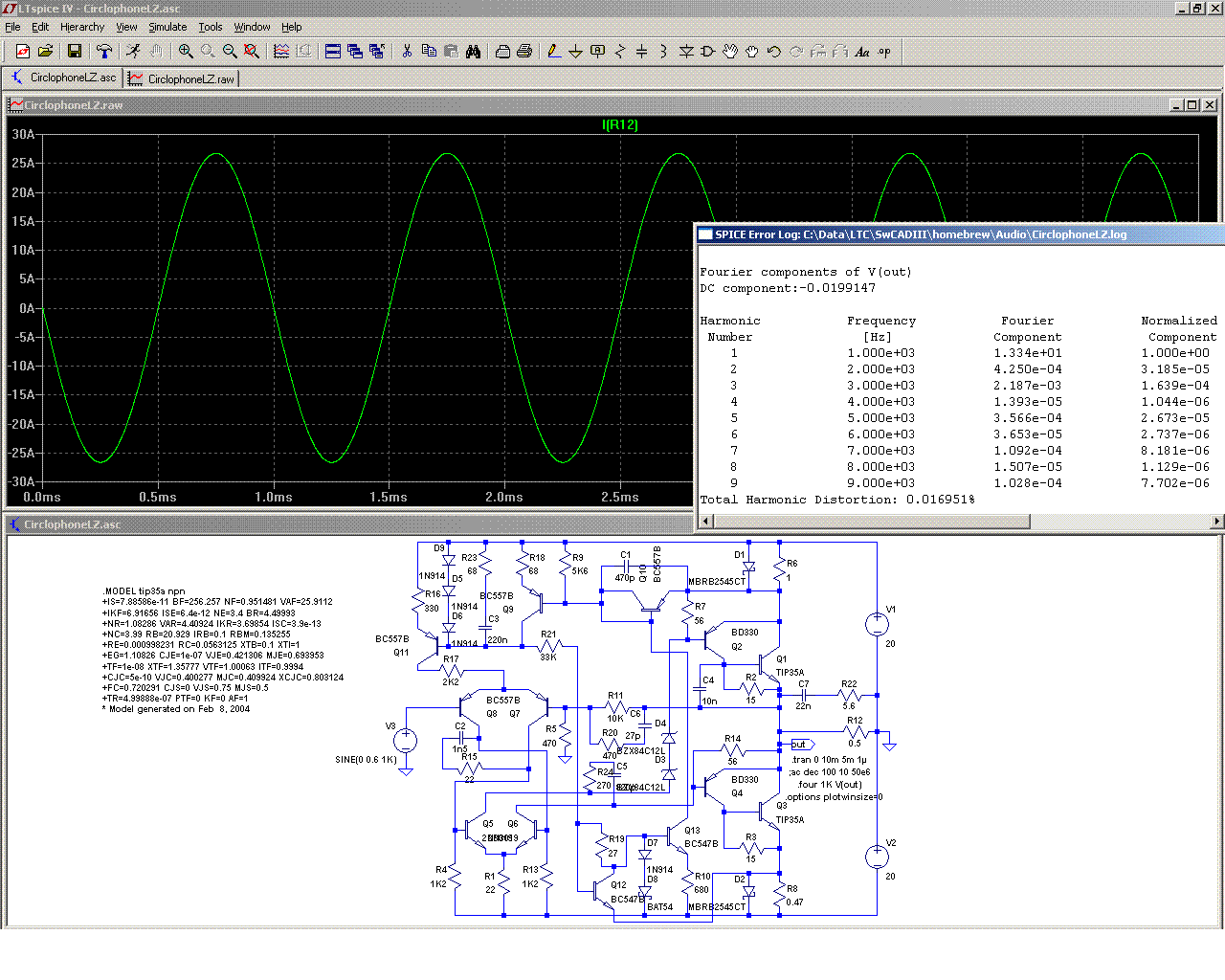1225x980 pixels.
Task: Select the Ground symbol tool
Action: coord(575,52)
